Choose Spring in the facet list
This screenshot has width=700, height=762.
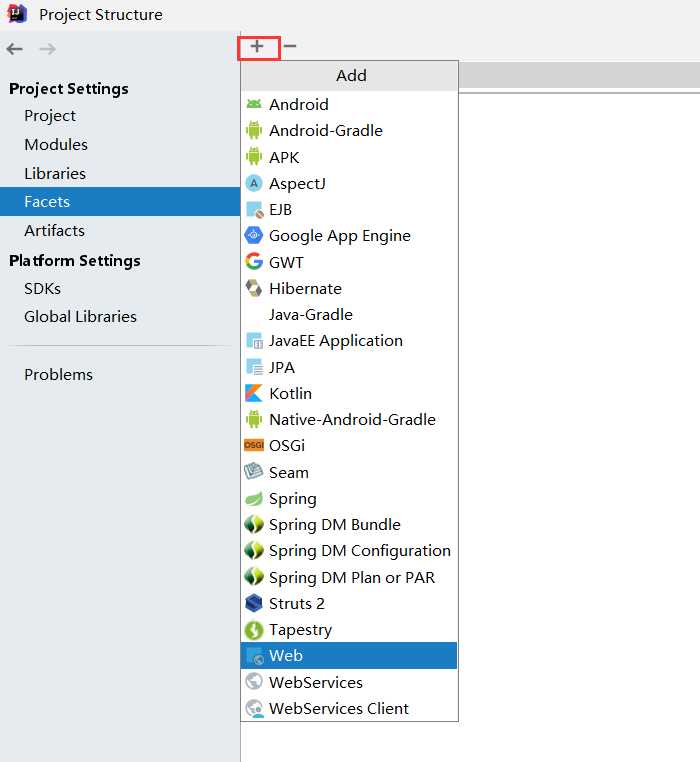(x=292, y=498)
